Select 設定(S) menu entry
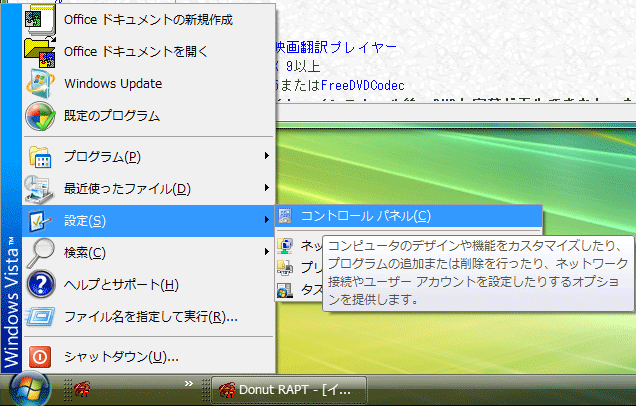 [149, 221]
